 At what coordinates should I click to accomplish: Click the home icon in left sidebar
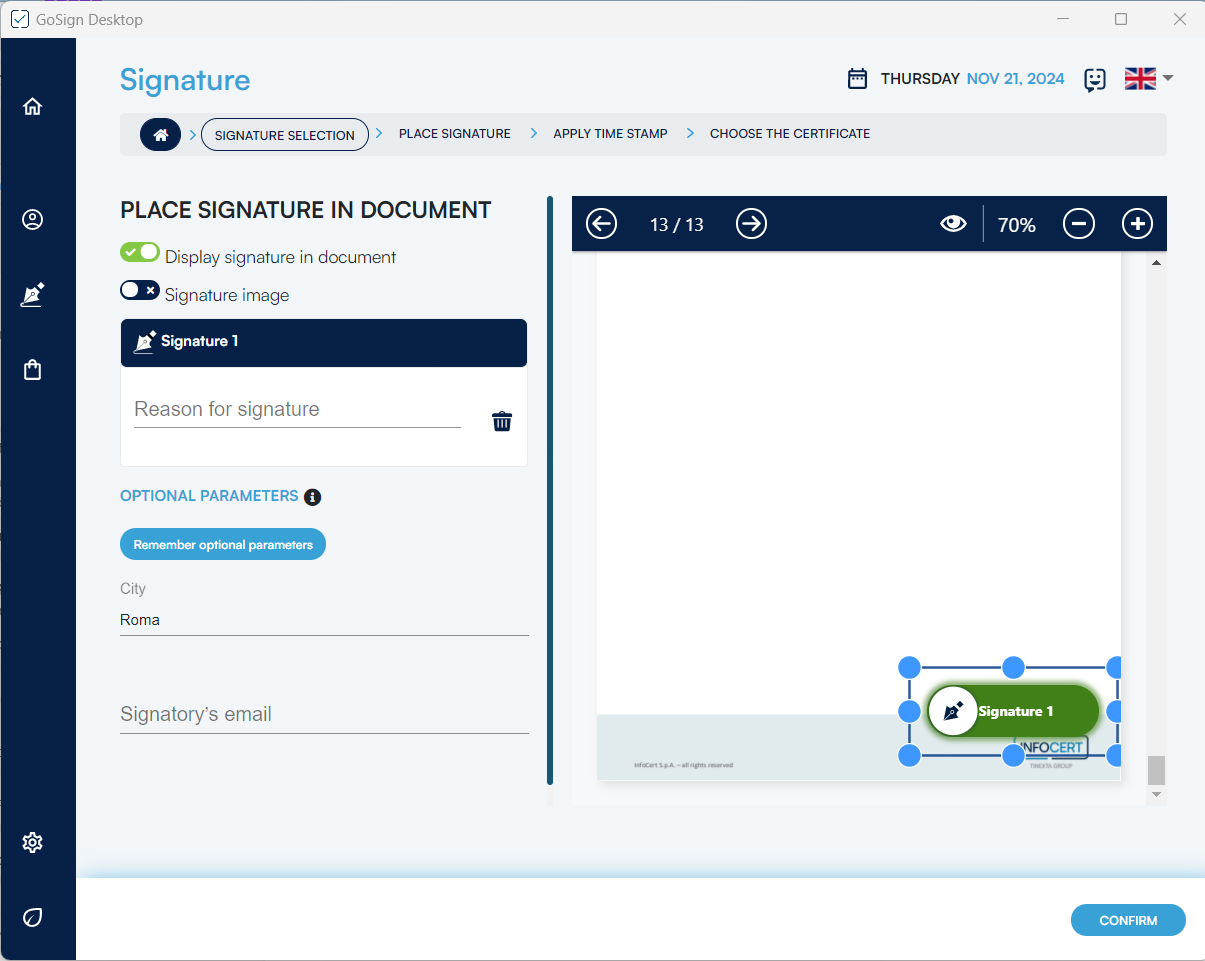33,107
